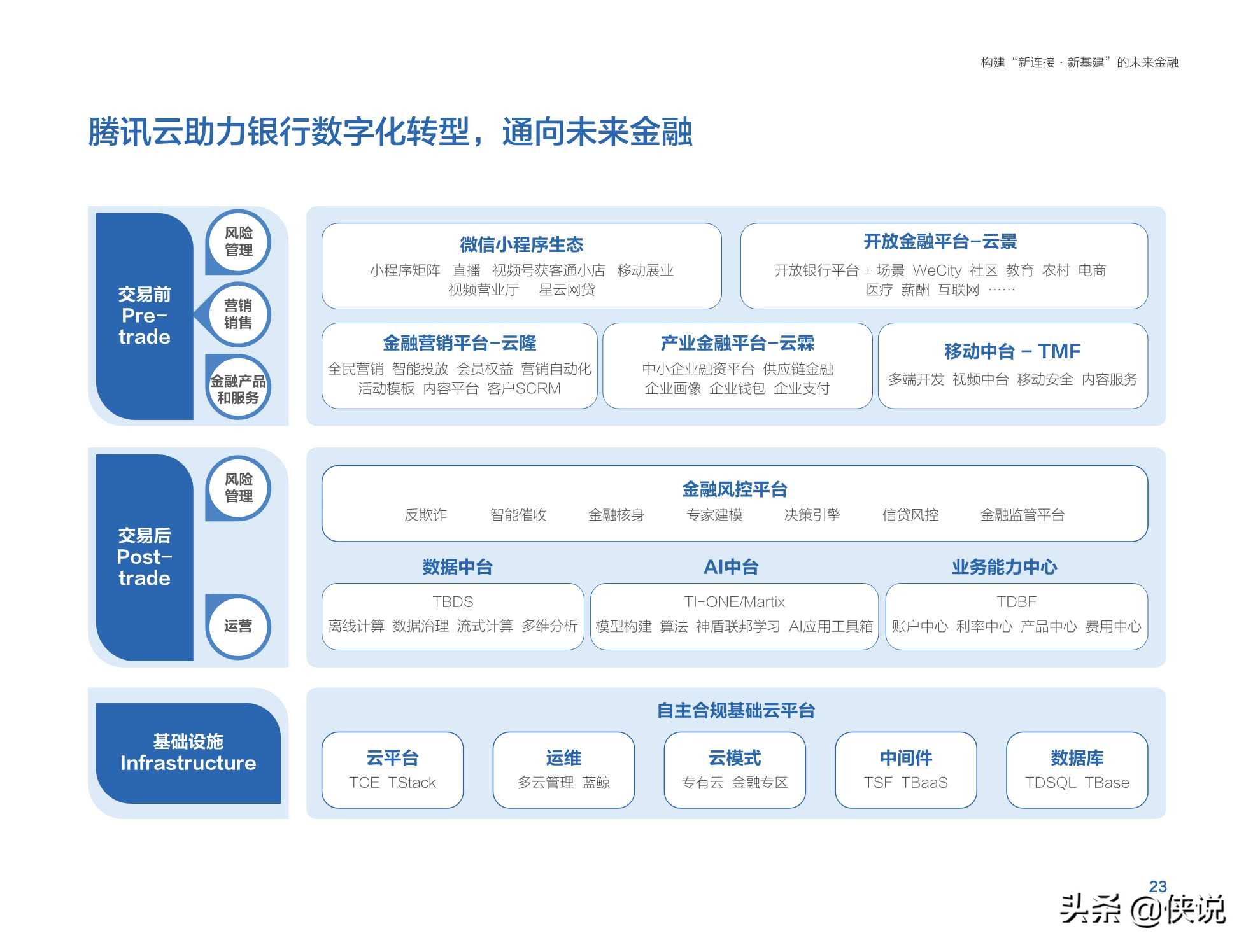The height and width of the screenshot is (952, 1253).
Task: Click the 专家建模 text
Action: coord(714,515)
